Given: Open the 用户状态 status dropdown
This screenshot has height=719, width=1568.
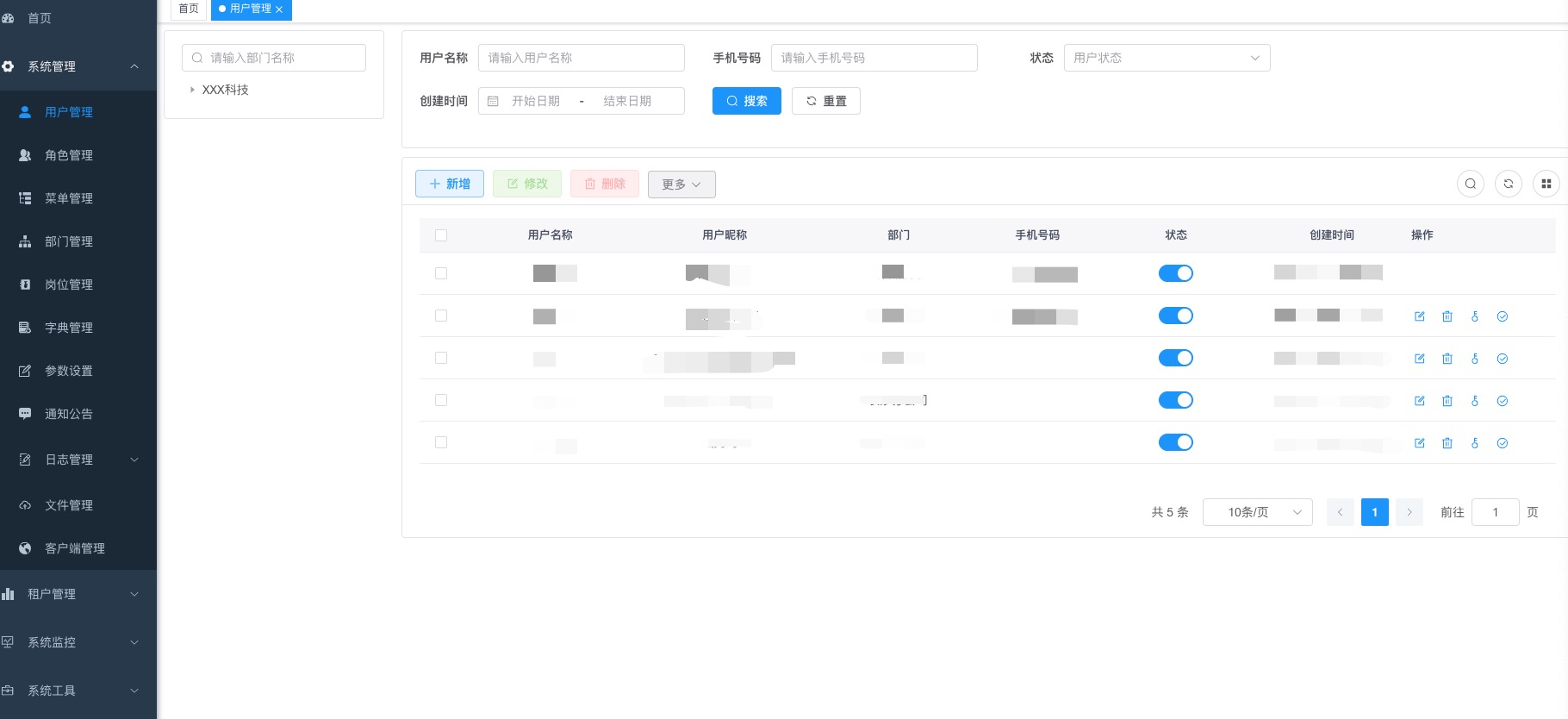Looking at the screenshot, I should tap(1167, 58).
